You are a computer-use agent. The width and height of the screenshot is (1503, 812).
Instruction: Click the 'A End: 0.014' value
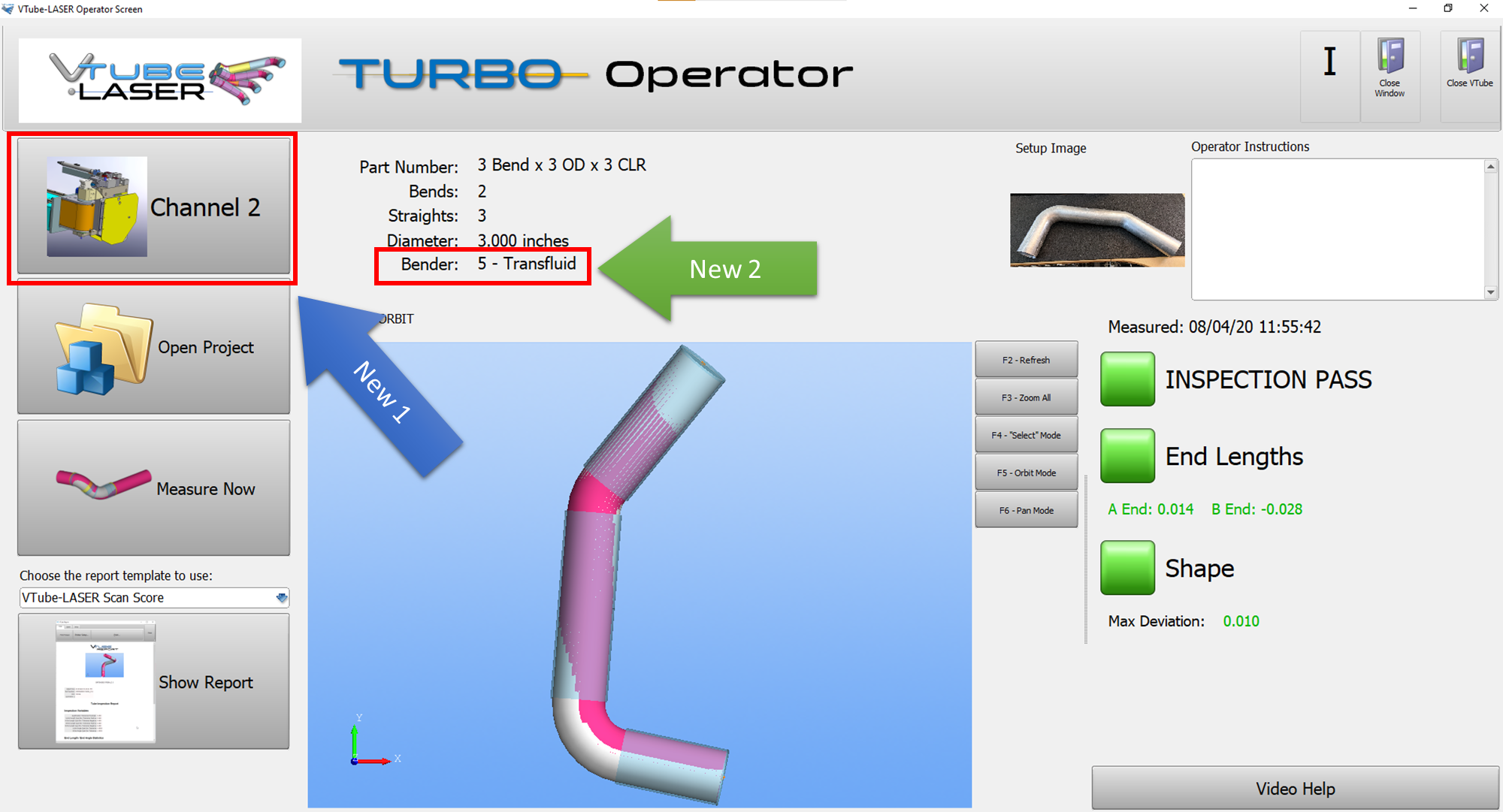pyautogui.click(x=1151, y=509)
